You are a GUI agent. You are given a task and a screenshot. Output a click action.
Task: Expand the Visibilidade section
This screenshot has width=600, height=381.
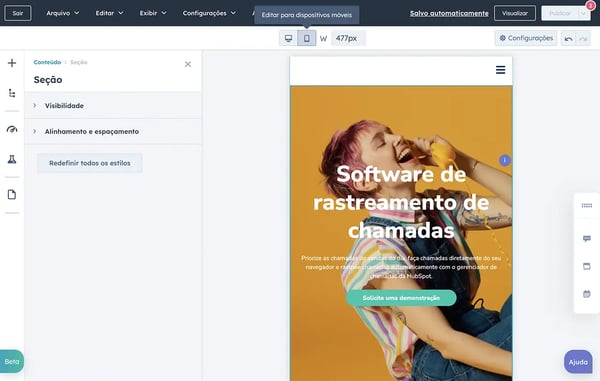[x=112, y=106]
